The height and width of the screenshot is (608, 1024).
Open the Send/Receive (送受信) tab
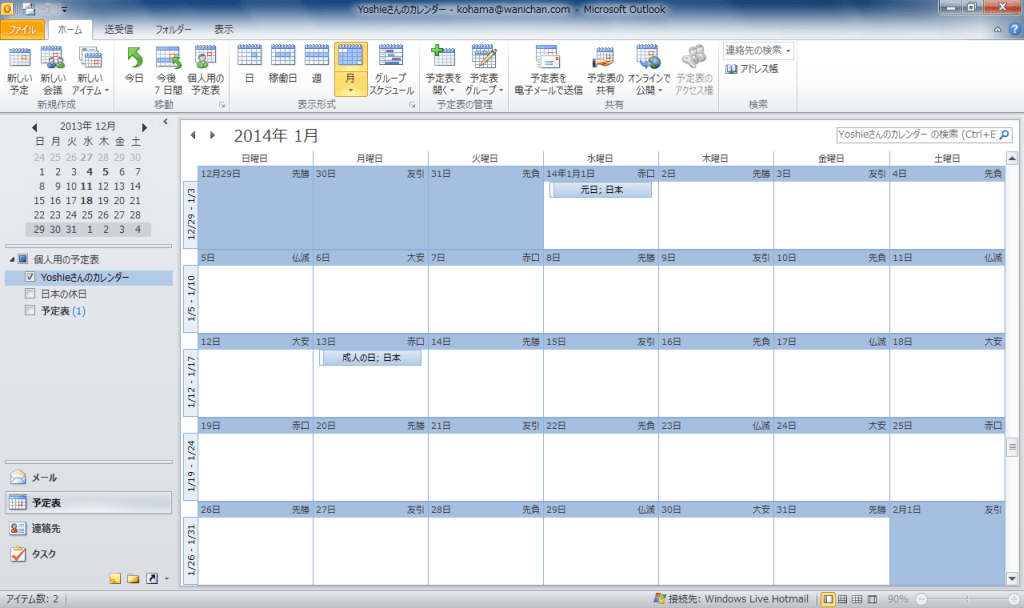118,29
